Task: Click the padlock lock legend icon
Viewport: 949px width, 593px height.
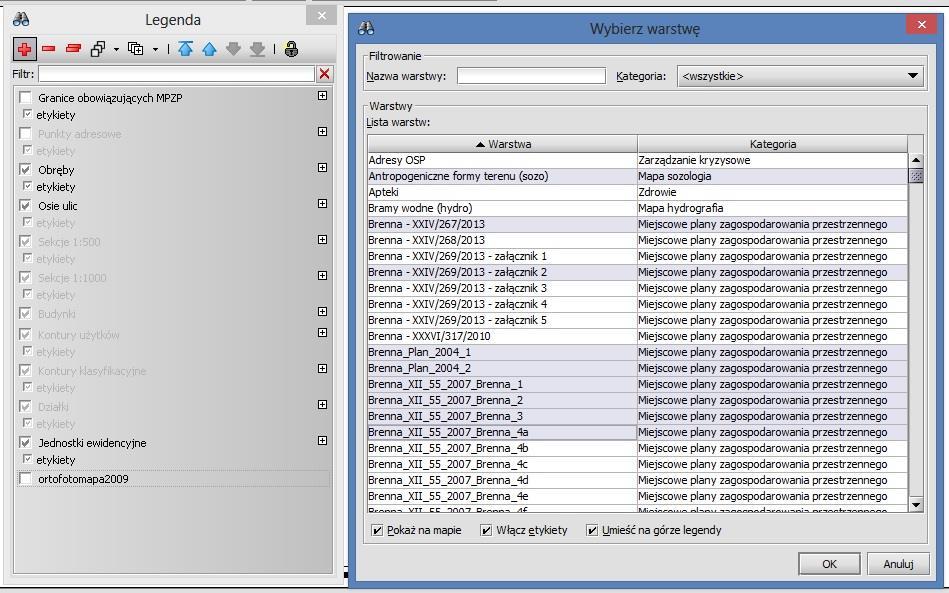Action: tap(291, 49)
